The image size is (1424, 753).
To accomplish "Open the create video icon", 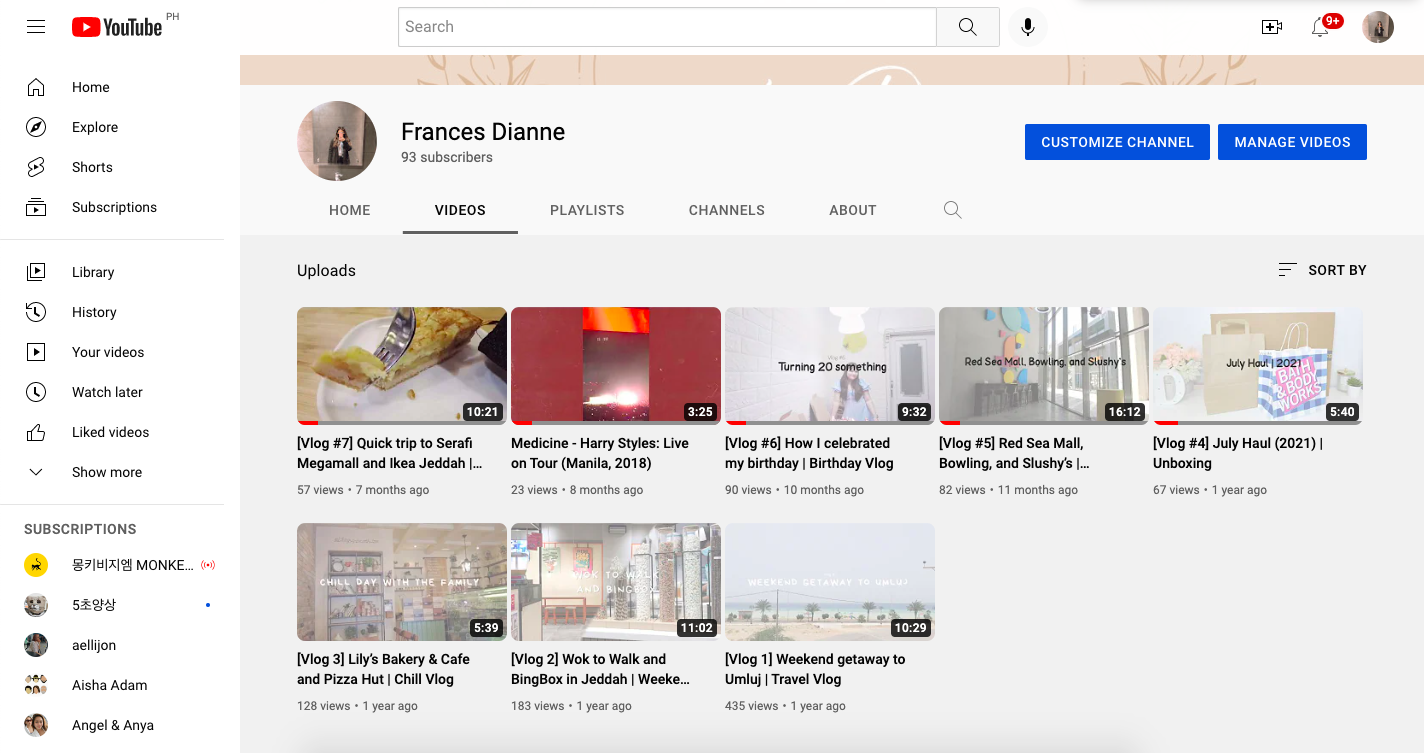I will (1272, 27).
